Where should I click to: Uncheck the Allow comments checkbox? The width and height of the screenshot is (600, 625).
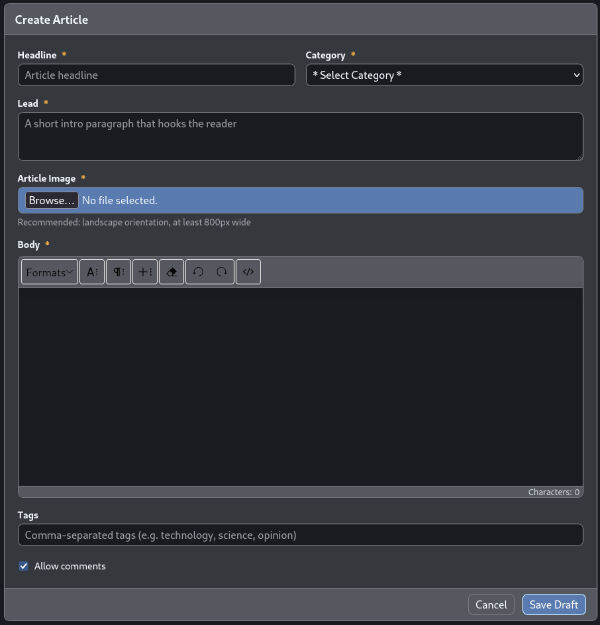24,566
